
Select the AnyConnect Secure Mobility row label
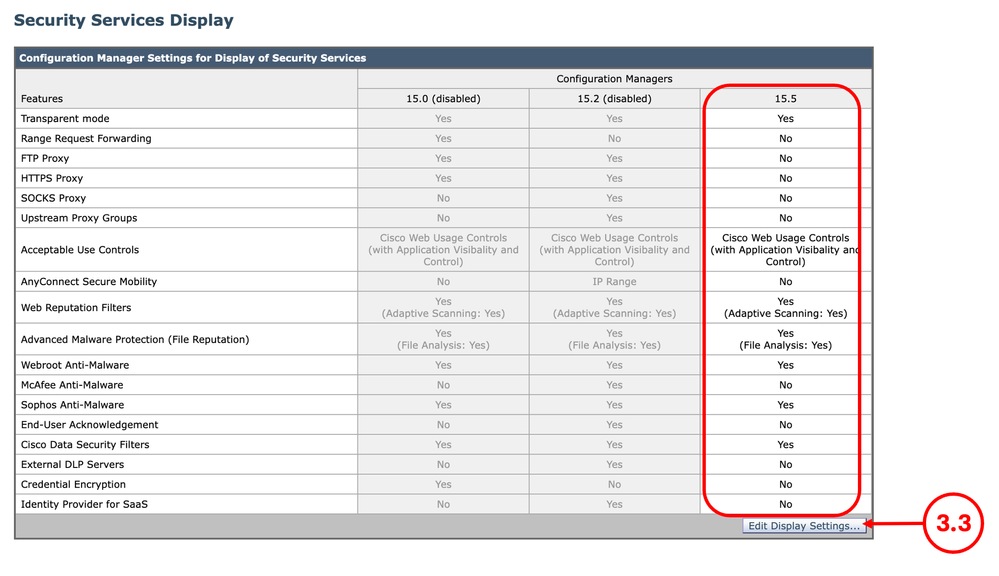[89, 282]
